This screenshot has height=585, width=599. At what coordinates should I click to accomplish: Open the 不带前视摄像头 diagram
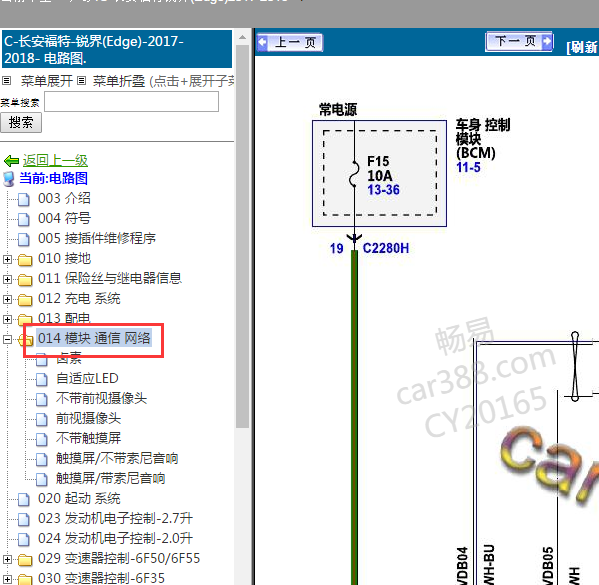click(101, 398)
